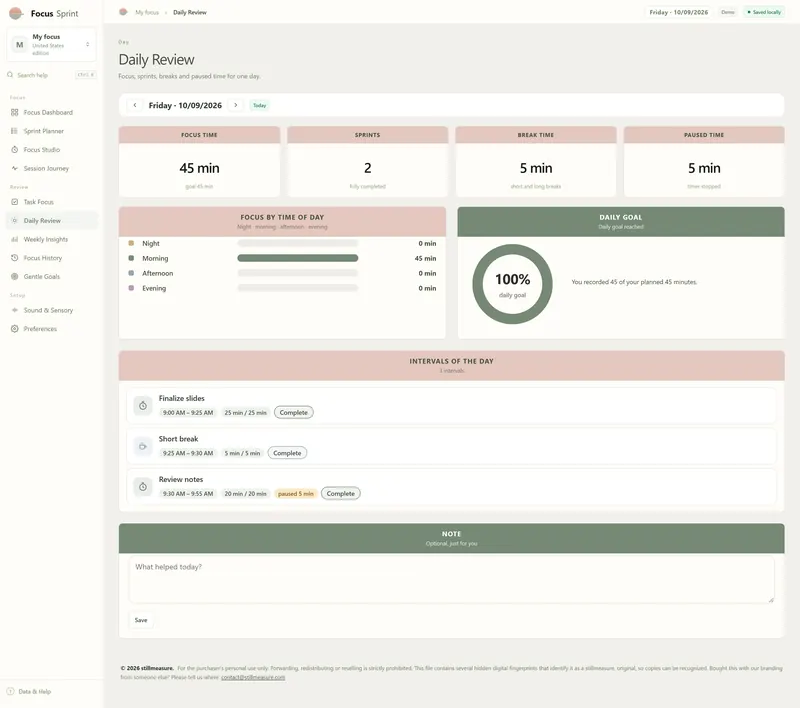The height and width of the screenshot is (708, 800).
Task: Click the cup icon beside Short break
Action: [x=143, y=446]
